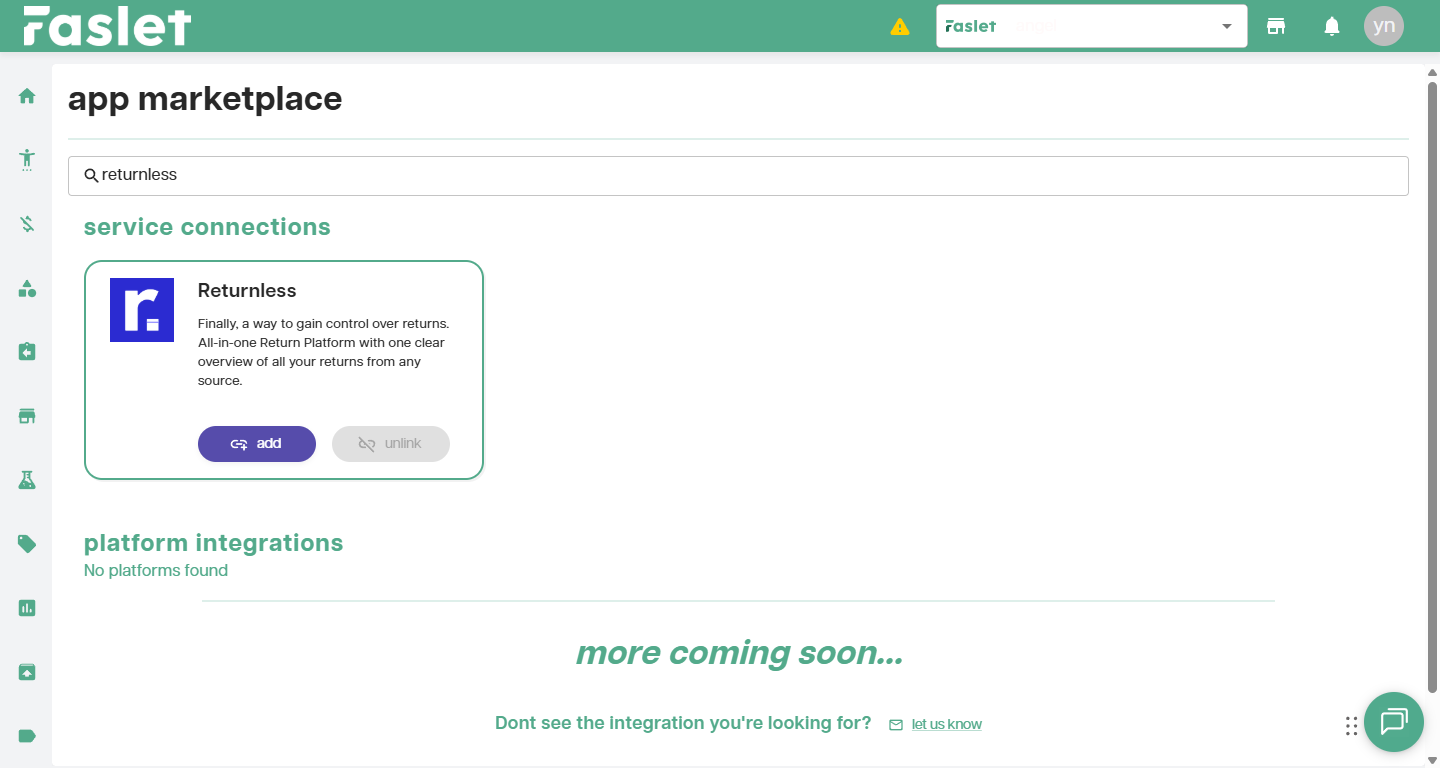Image resolution: width=1440 pixels, height=768 pixels.
Task: Open the lab flask experiments icon
Action: (x=27, y=480)
